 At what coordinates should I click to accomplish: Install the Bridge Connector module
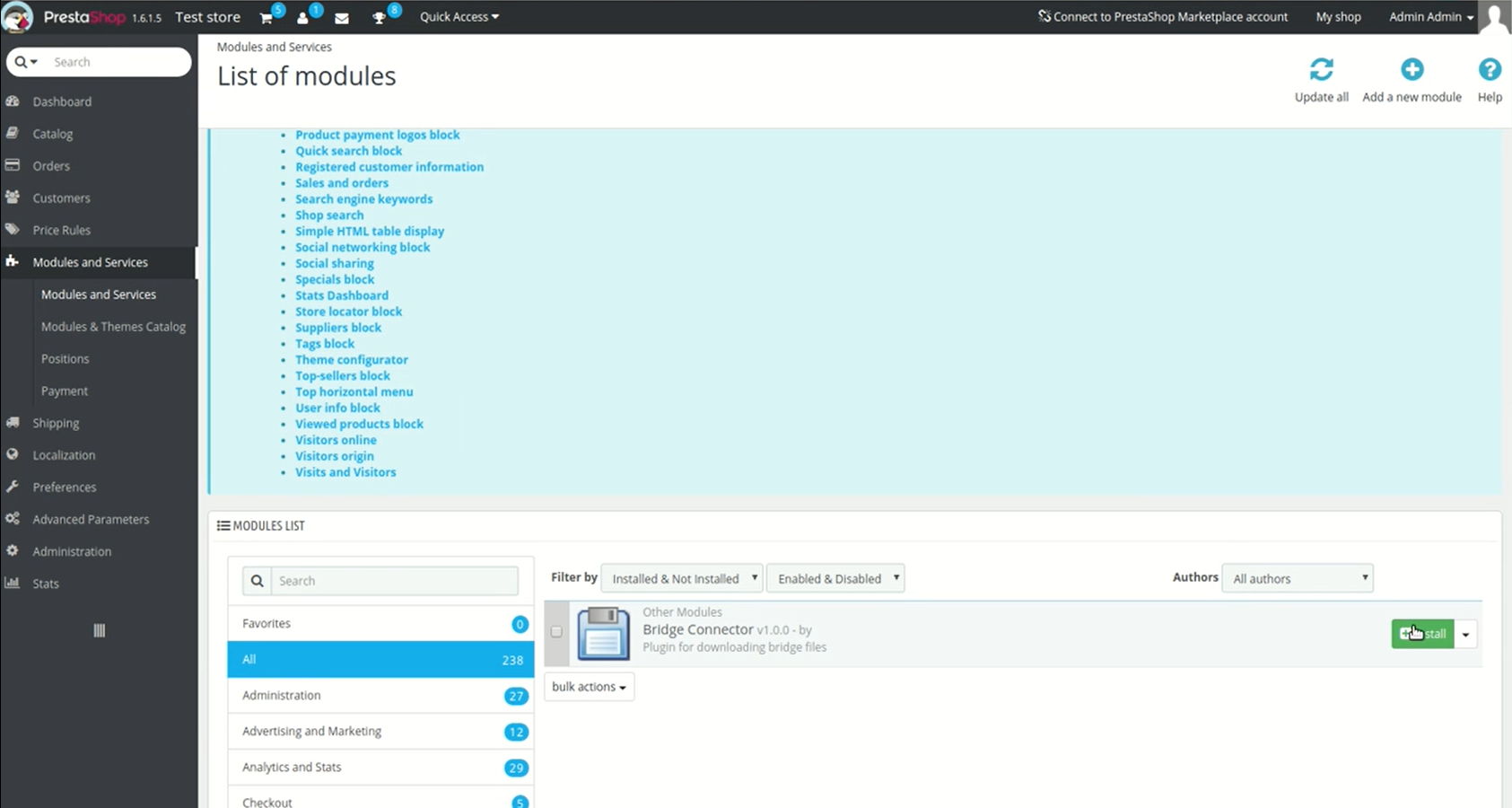(x=1422, y=634)
